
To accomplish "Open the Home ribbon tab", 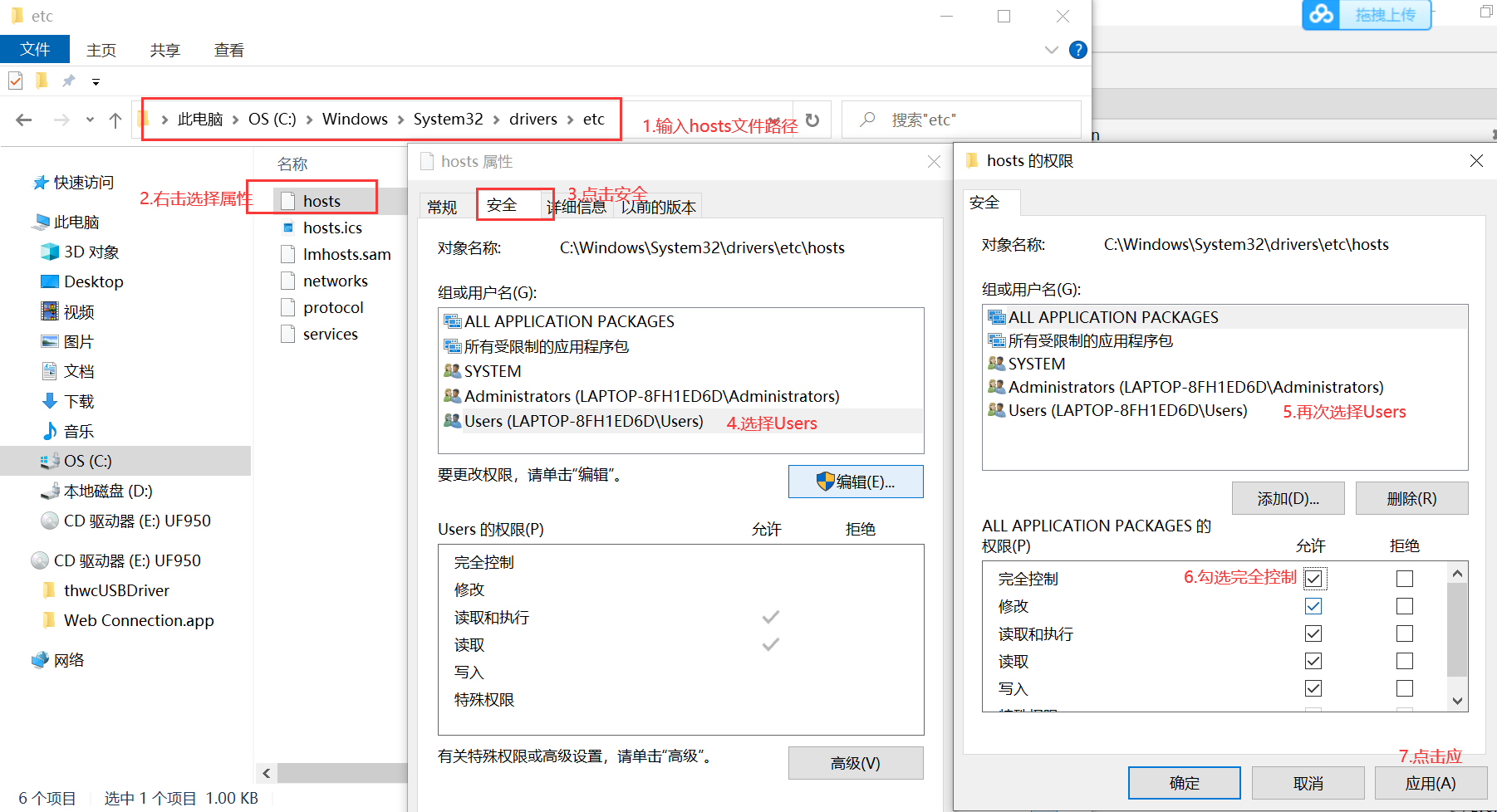I will click(101, 50).
